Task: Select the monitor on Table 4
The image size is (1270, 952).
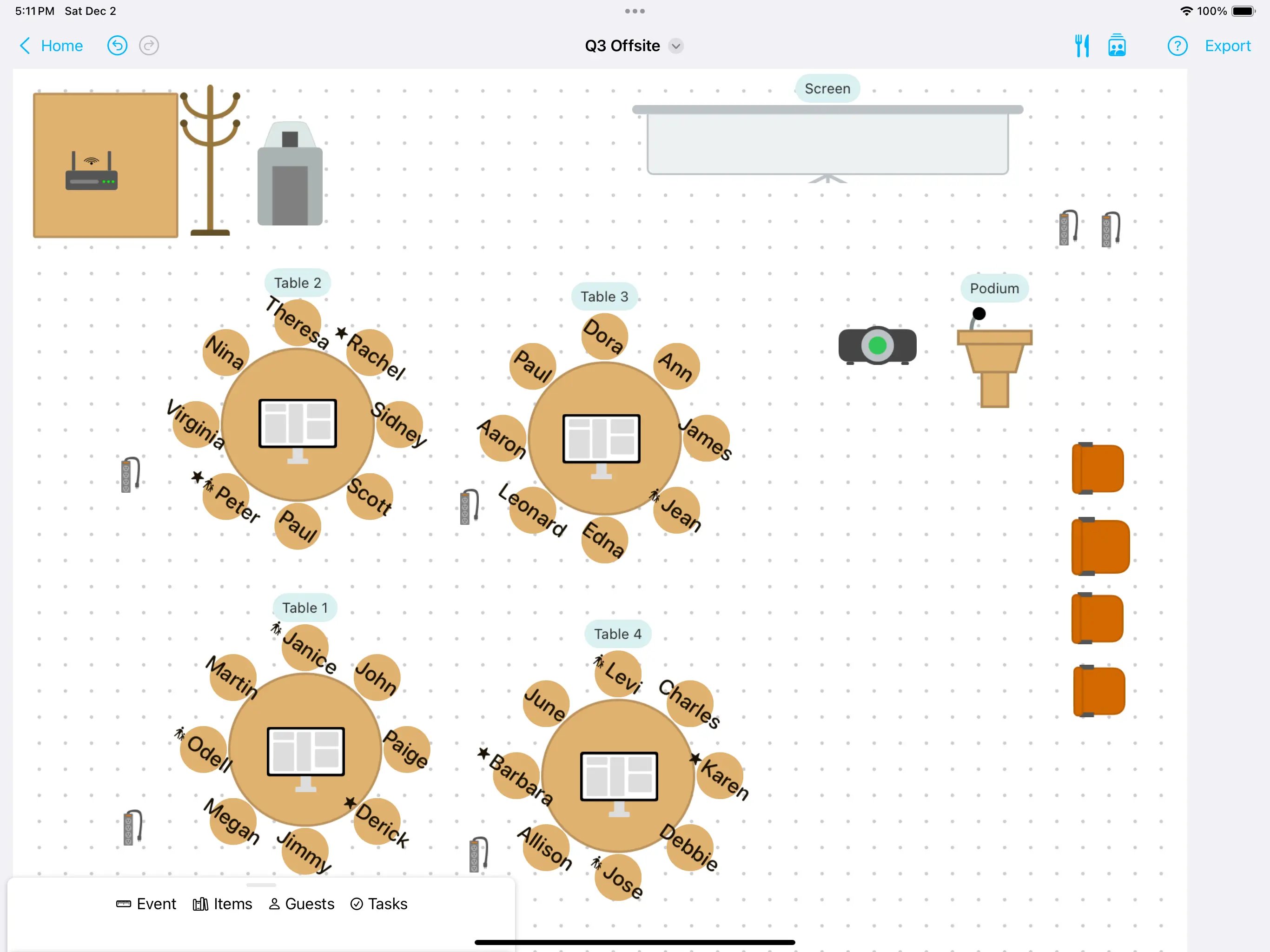Action: click(618, 784)
